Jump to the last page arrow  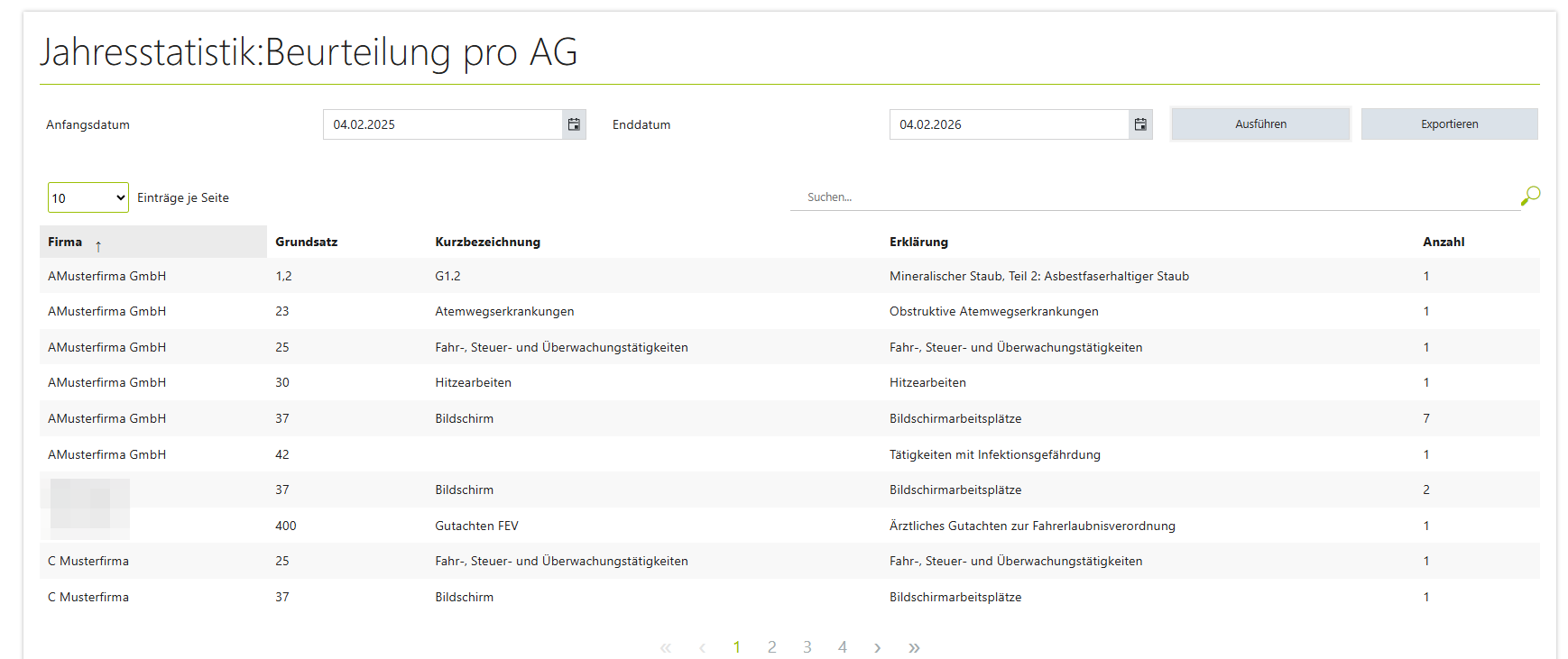914,647
